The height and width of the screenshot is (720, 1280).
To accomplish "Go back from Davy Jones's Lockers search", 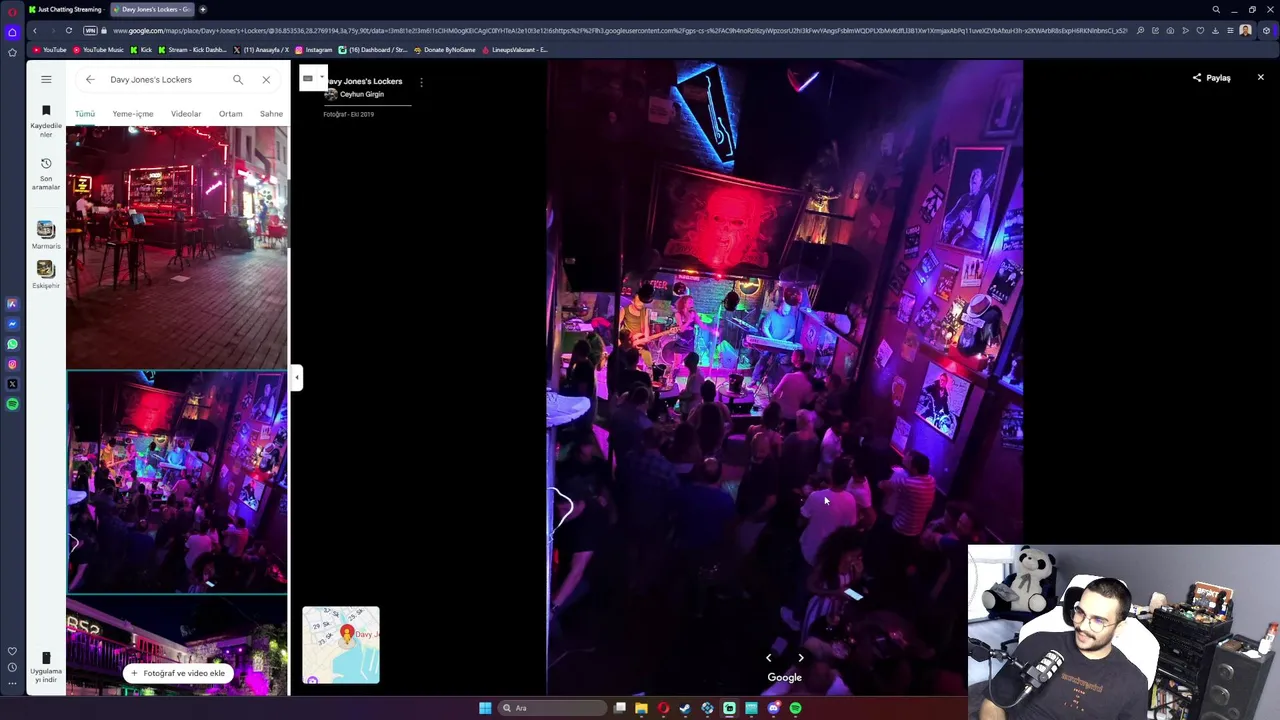I will point(90,79).
